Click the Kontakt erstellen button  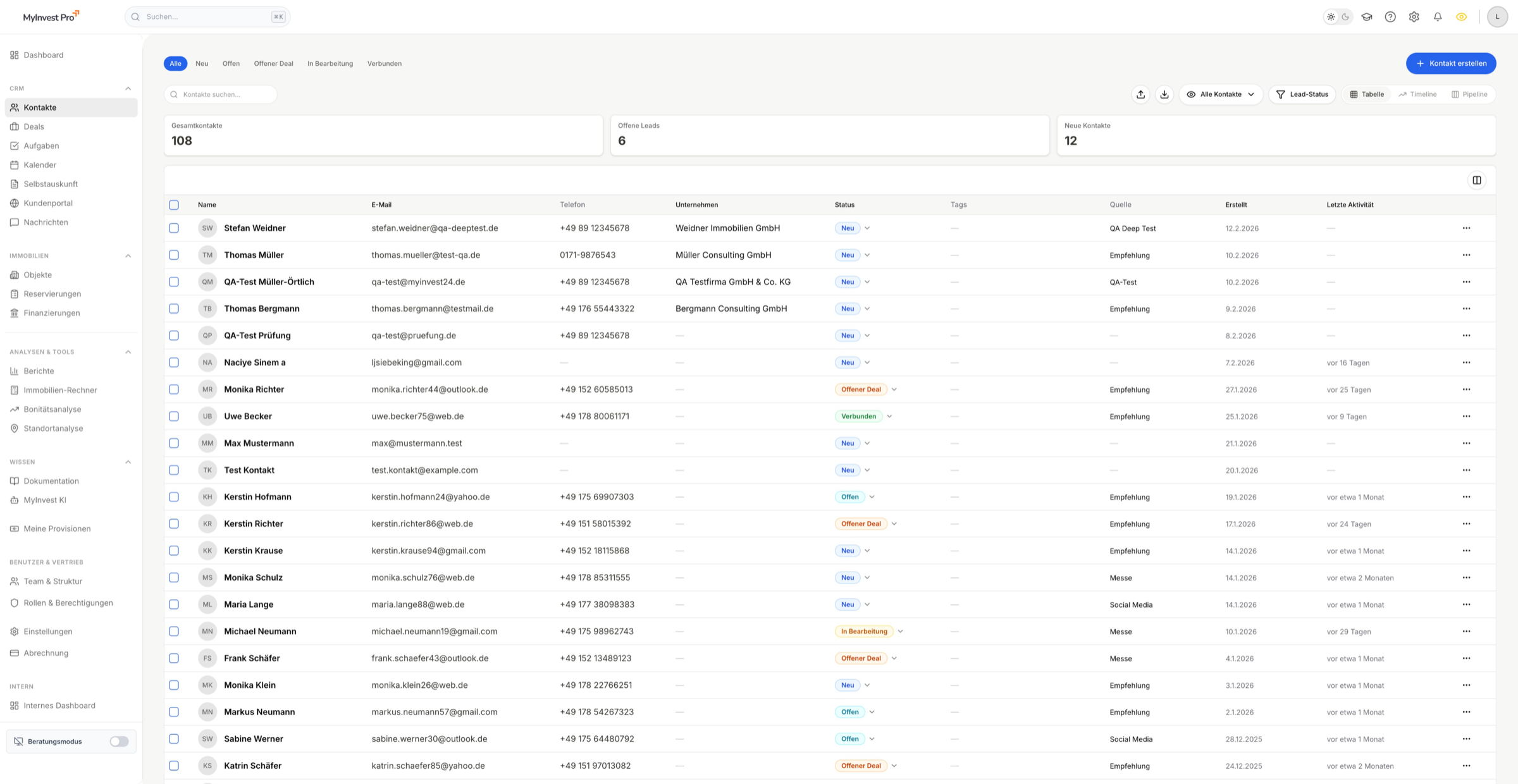pyautogui.click(x=1451, y=63)
